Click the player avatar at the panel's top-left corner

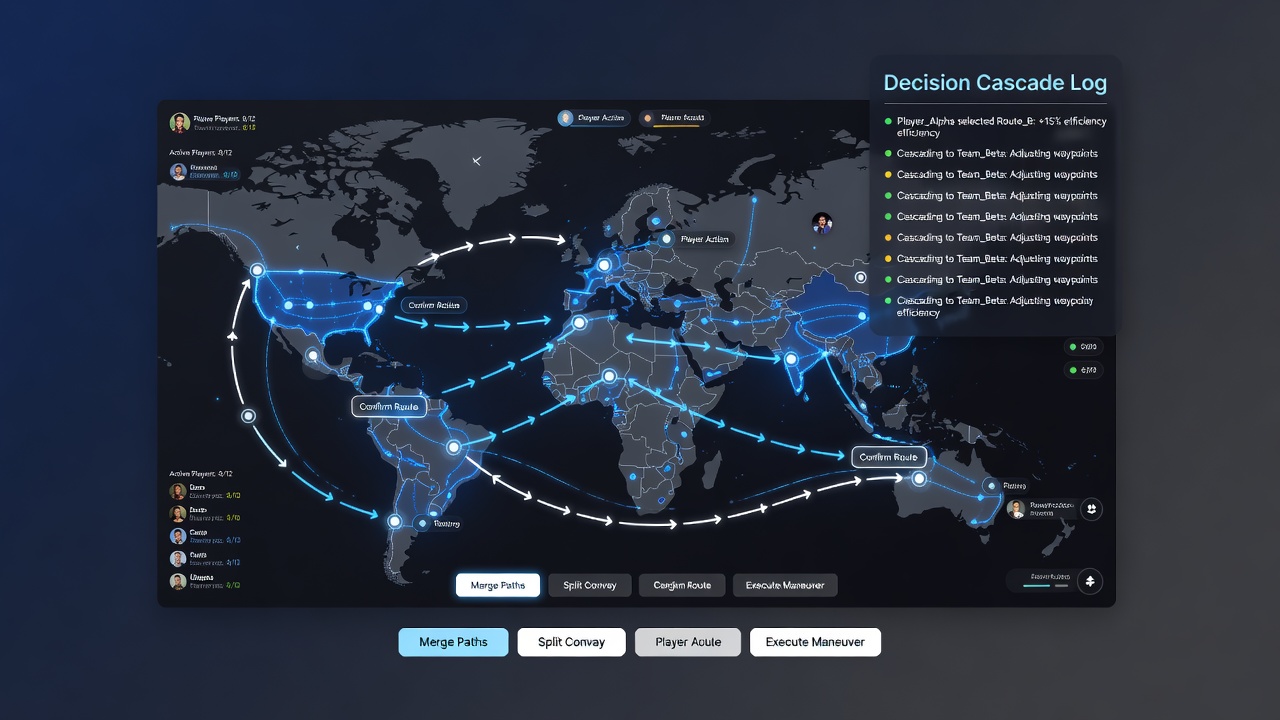tap(180, 123)
